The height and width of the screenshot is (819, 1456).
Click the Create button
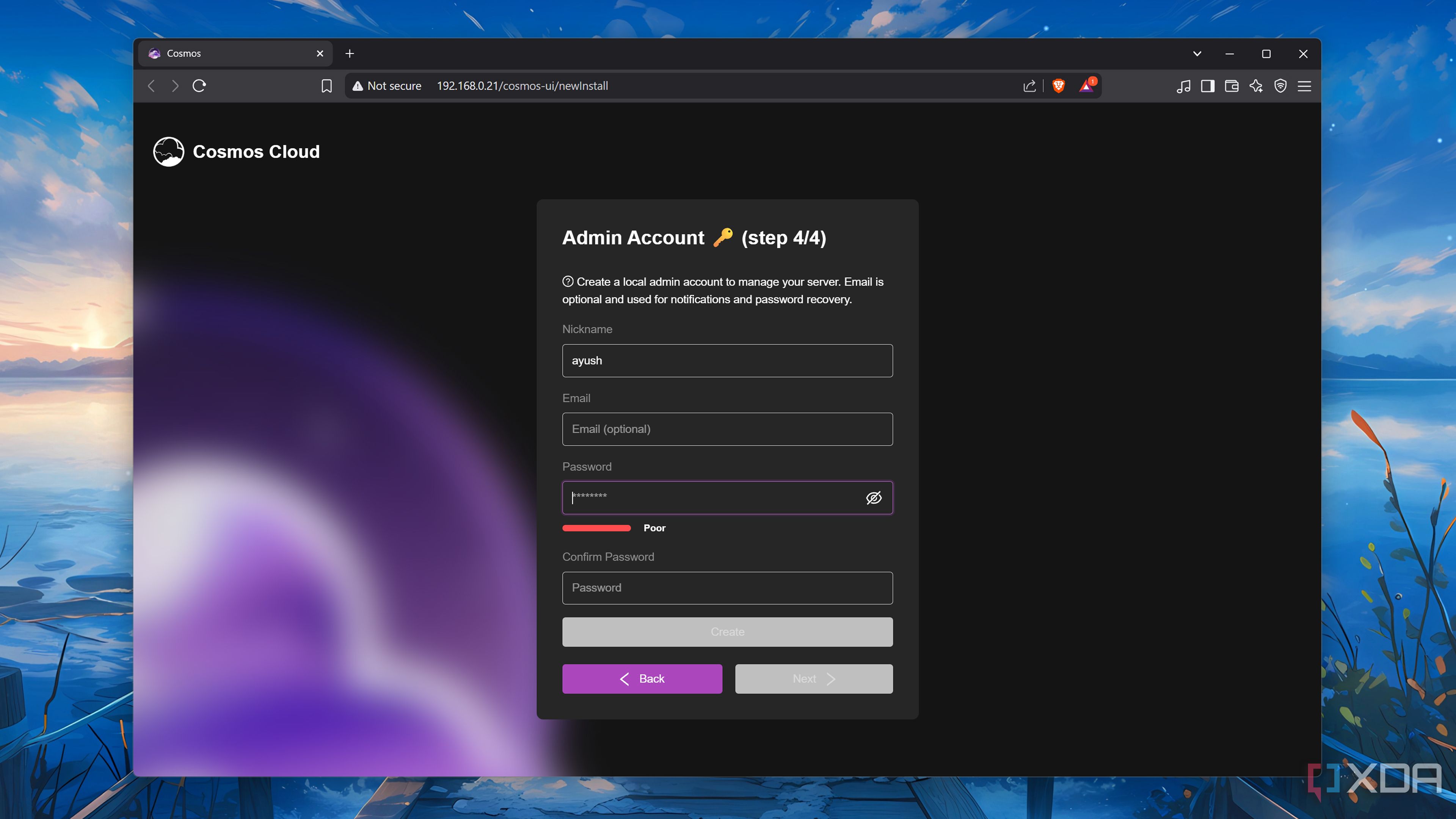tap(728, 631)
